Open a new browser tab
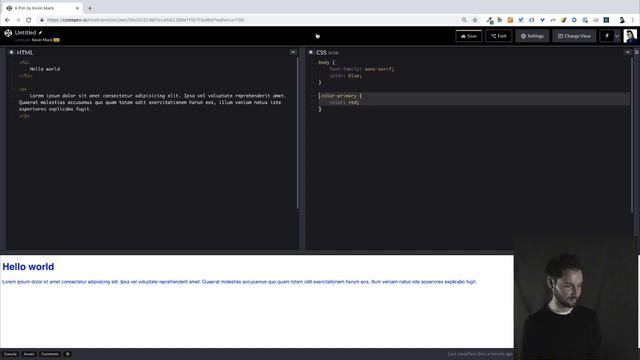Screen dimensions: 640x360 coord(90,8)
